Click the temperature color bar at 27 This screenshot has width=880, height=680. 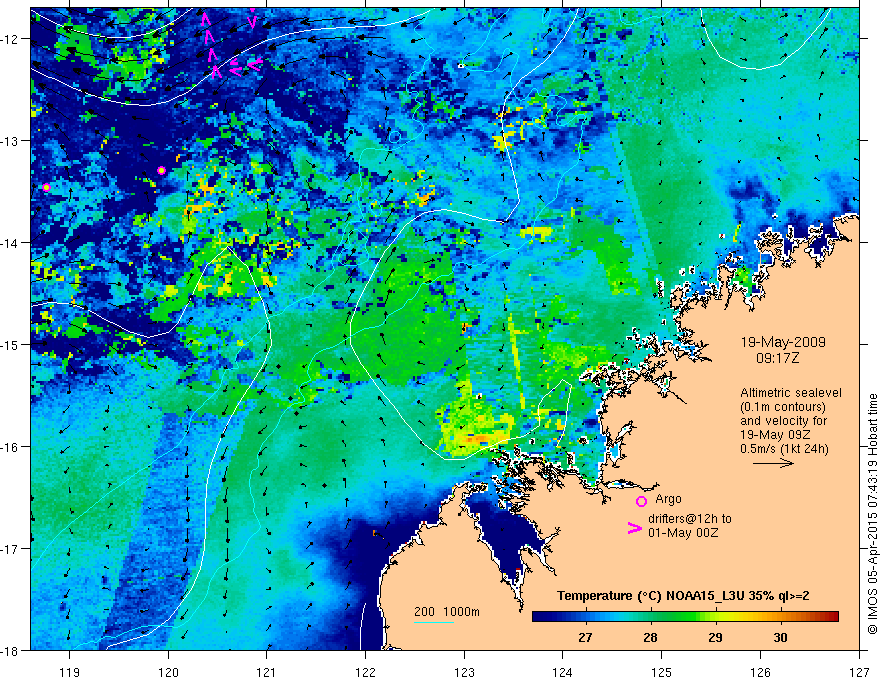[x=585, y=617]
